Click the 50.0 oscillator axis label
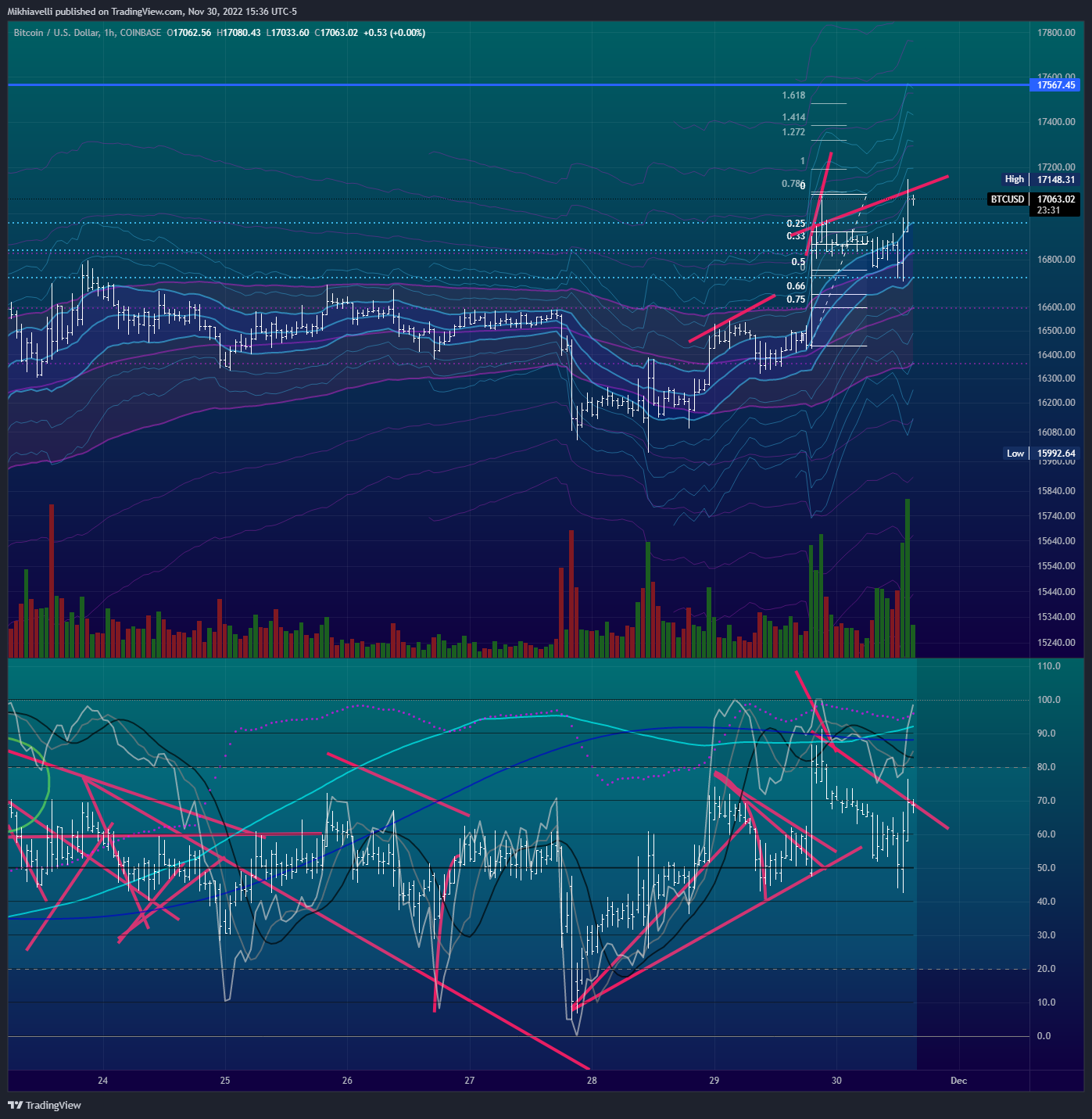Viewport: 1092px width, 1119px height. pyautogui.click(x=1046, y=868)
